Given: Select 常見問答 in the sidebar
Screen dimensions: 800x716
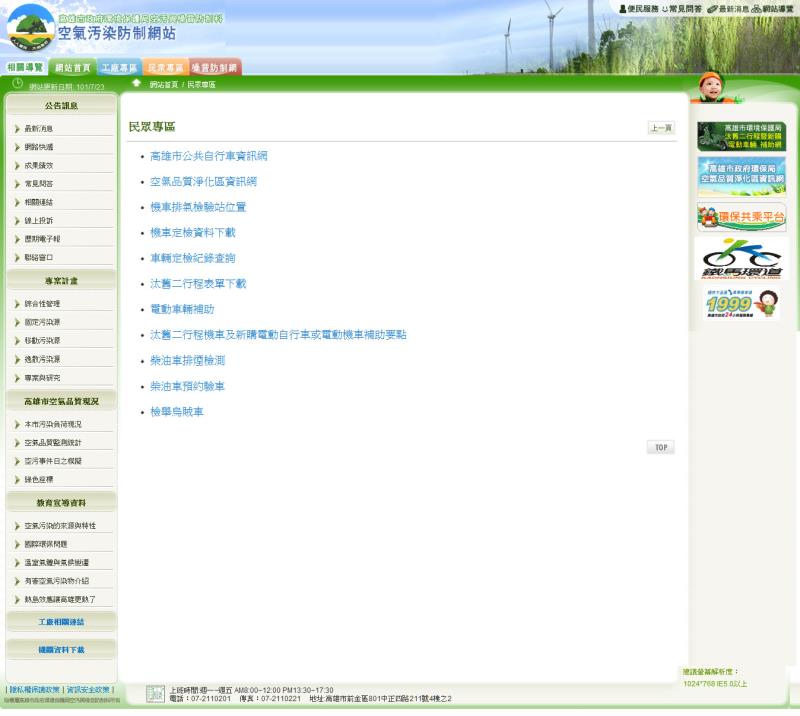Looking at the screenshot, I should click(39, 184).
